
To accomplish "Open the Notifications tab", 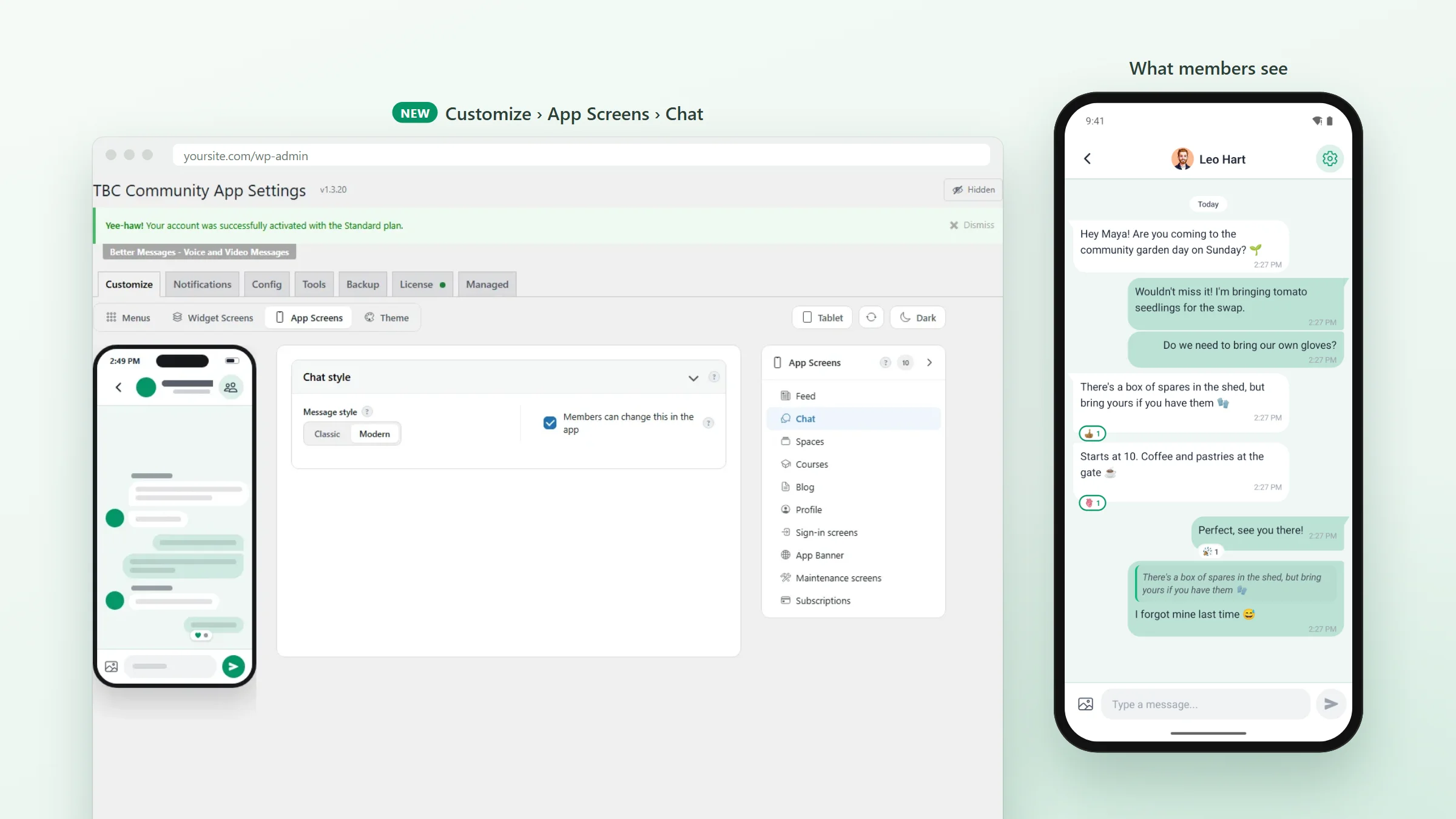I will point(202,285).
